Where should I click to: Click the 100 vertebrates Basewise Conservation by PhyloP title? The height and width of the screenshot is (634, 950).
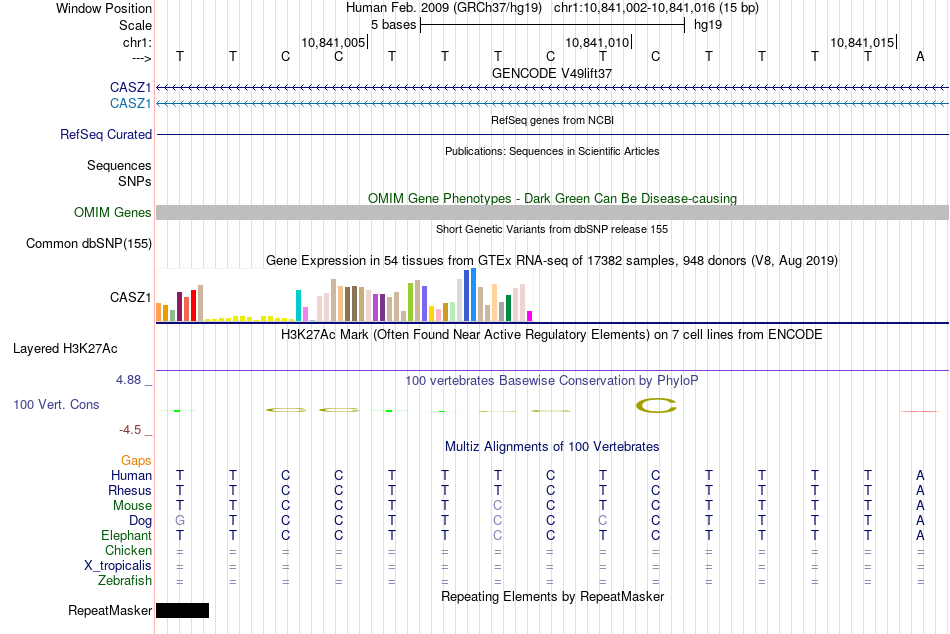point(552,381)
